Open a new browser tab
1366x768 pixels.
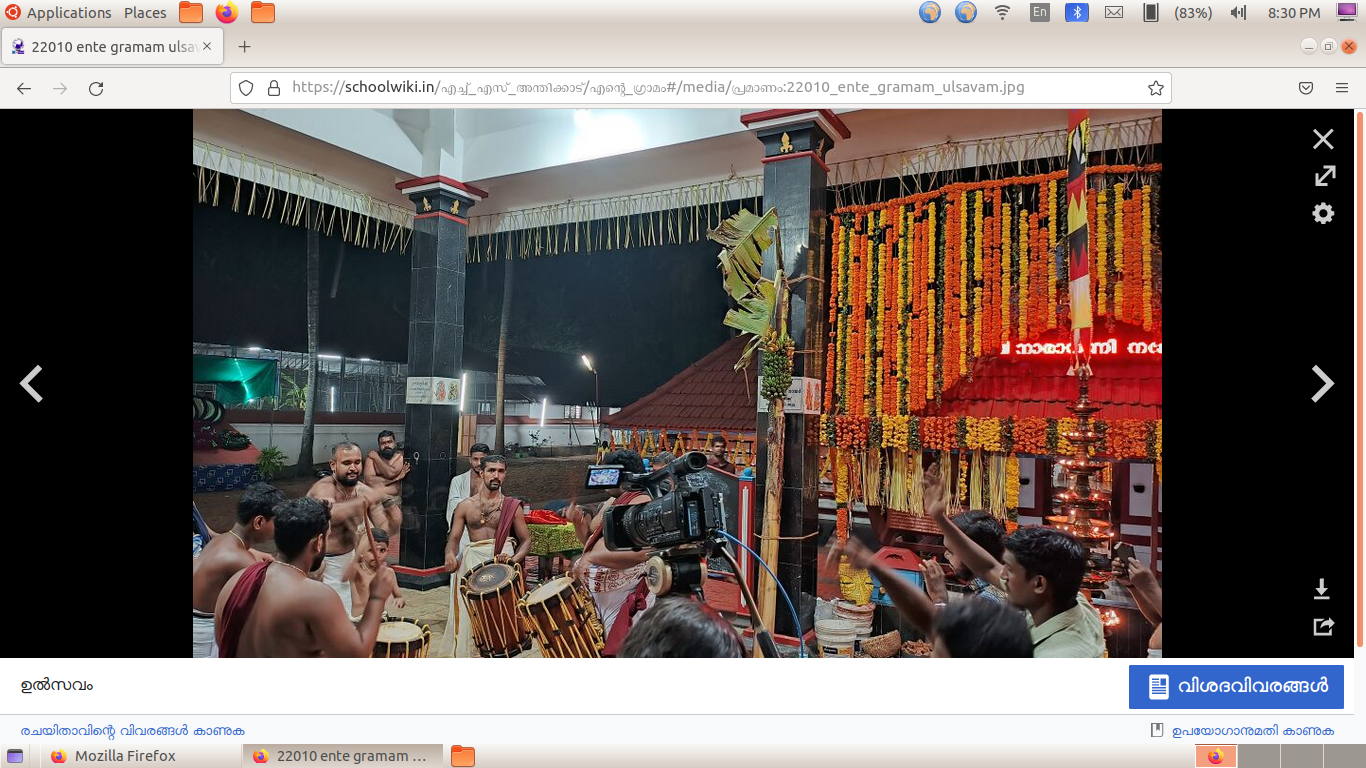(244, 47)
